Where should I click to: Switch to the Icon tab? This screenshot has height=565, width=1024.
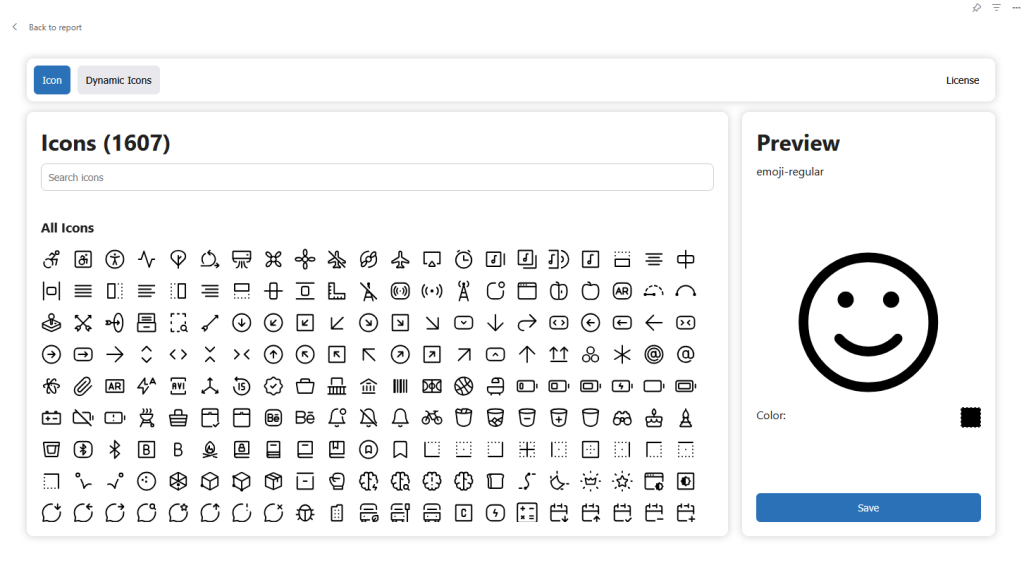pyautogui.click(x=52, y=80)
